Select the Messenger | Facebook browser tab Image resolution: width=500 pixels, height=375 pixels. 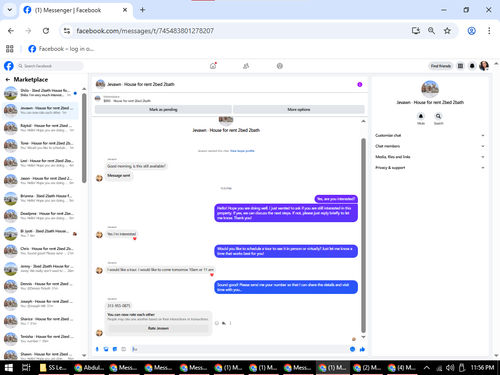tap(76, 10)
